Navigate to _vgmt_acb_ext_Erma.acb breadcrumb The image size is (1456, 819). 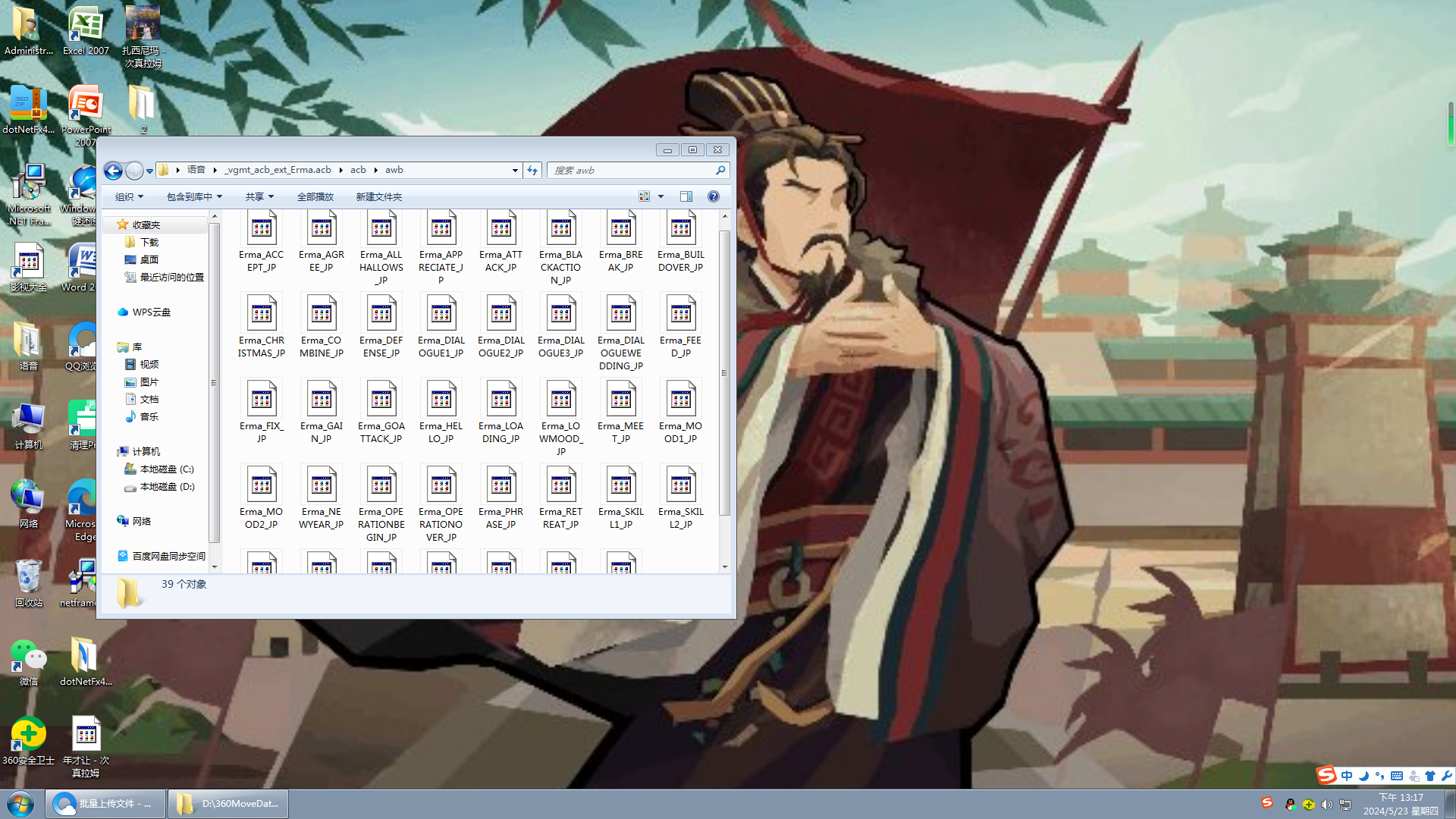tap(279, 170)
